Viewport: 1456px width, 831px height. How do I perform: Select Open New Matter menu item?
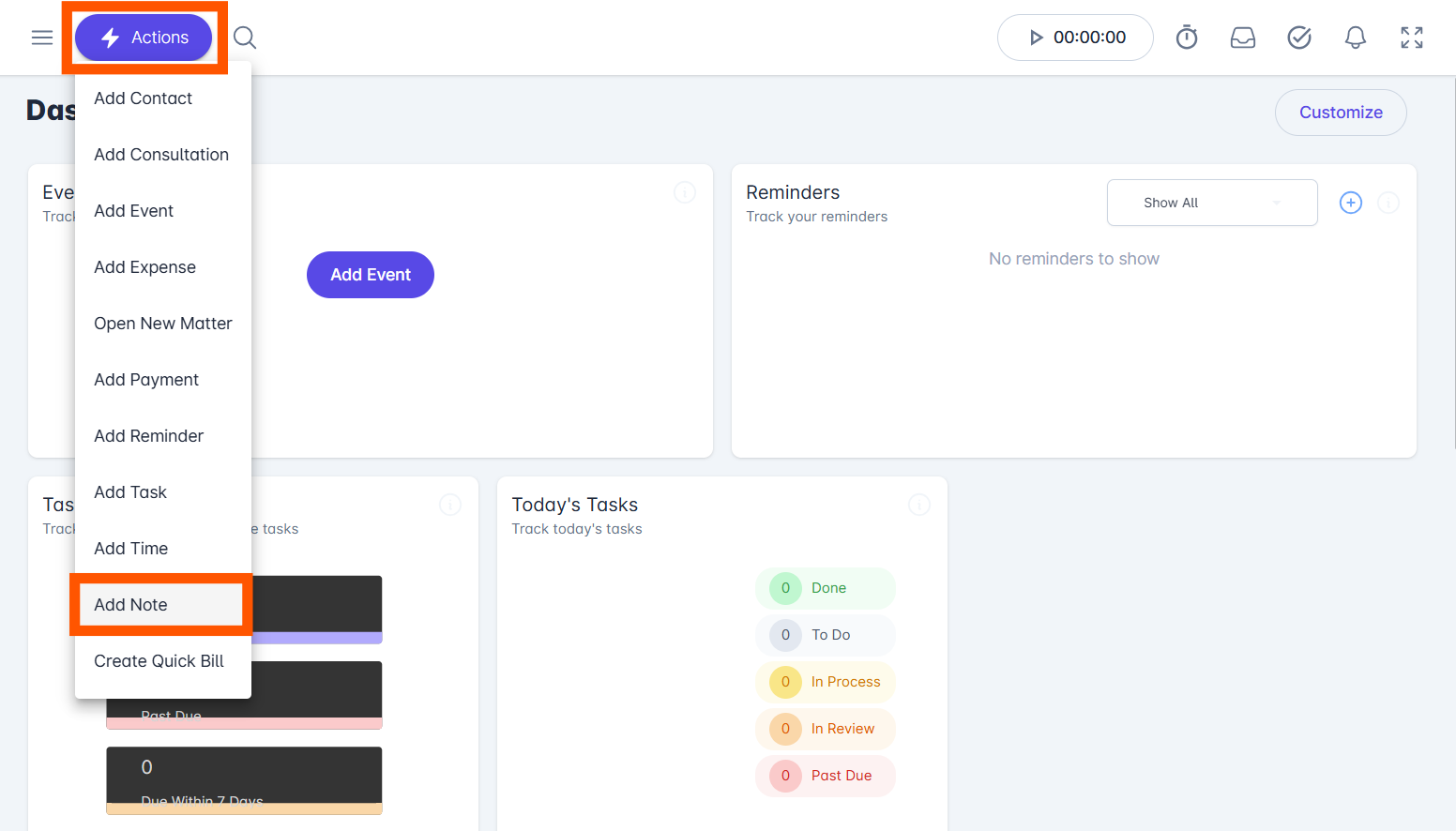tap(163, 324)
